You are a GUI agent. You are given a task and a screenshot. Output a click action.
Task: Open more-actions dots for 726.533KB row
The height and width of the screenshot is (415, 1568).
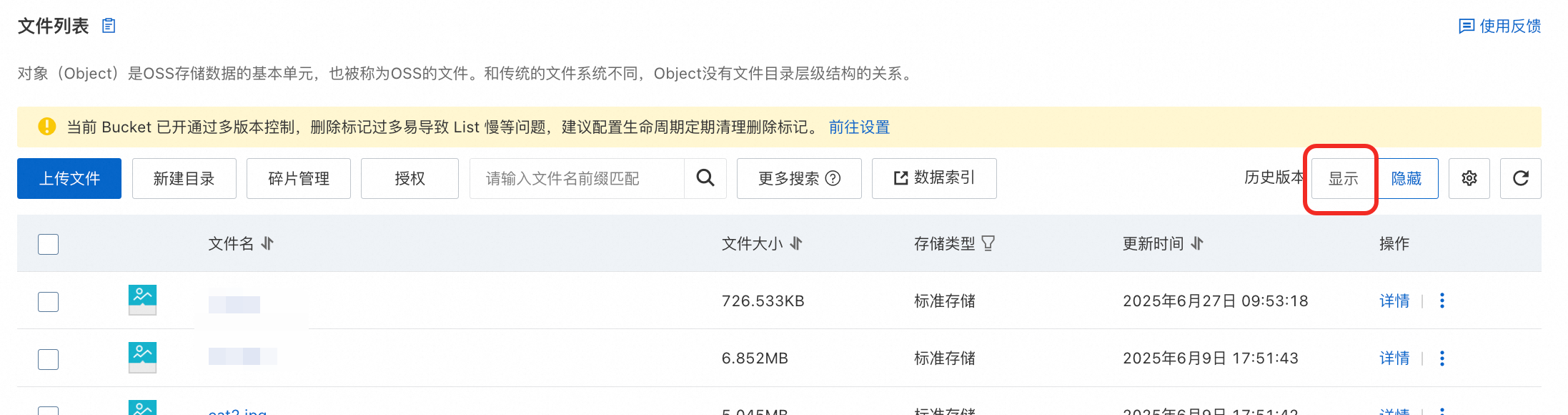click(x=1442, y=301)
